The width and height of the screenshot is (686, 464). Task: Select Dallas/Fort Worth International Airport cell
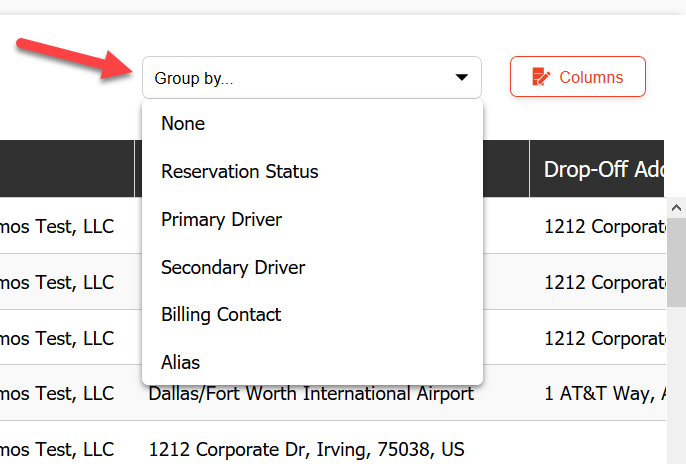[x=311, y=394]
